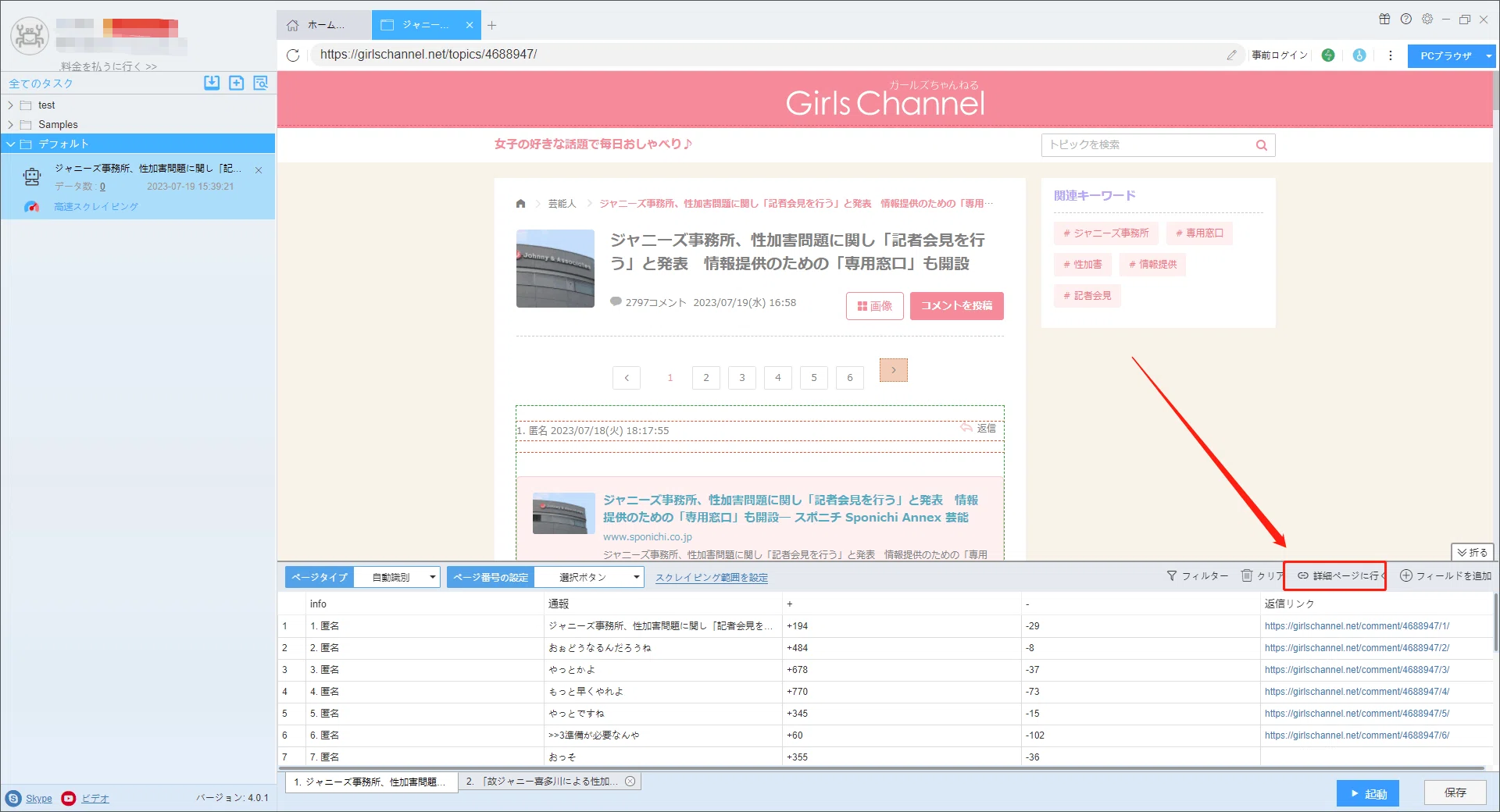Expand the Samples folder
This screenshot has height=812, width=1500.
[x=11, y=125]
